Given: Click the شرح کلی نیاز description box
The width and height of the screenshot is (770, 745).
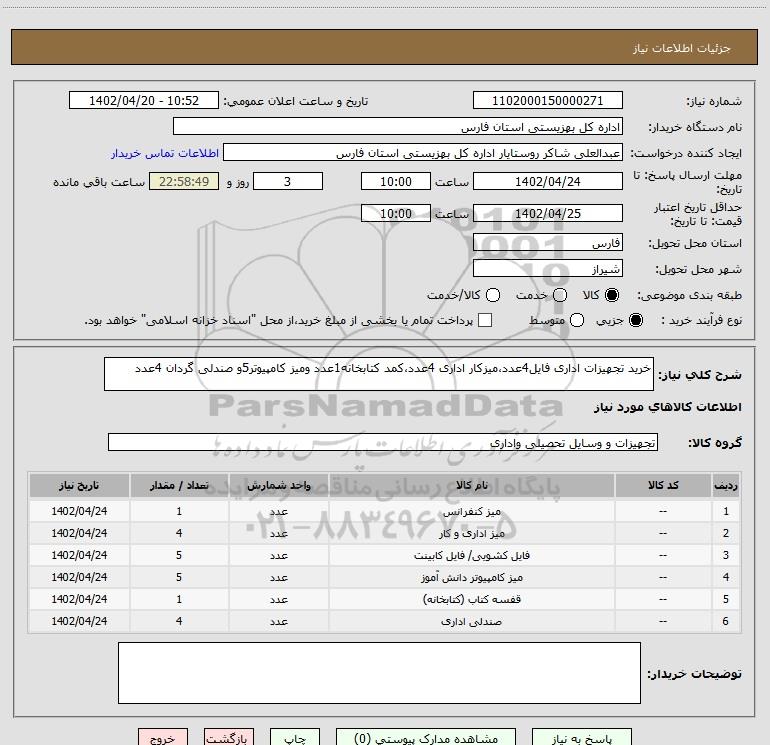Looking at the screenshot, I should coord(379,374).
